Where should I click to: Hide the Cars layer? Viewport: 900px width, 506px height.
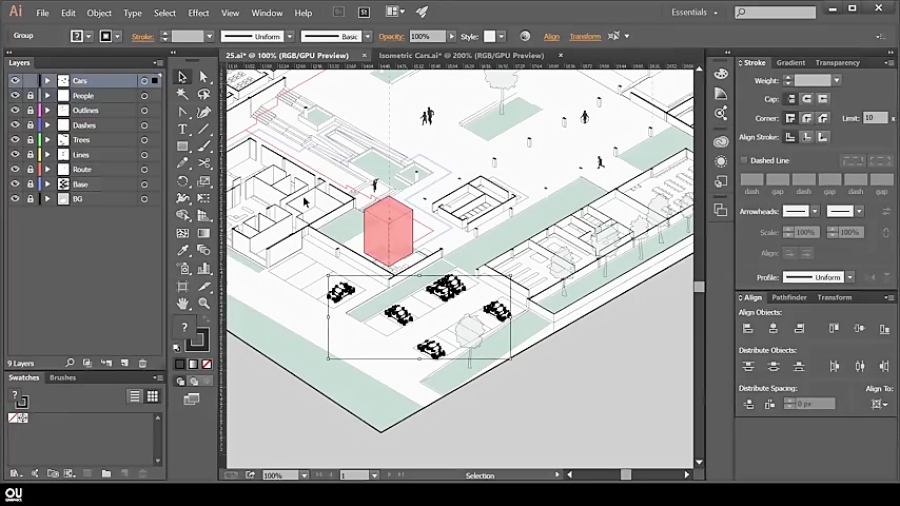click(15, 81)
